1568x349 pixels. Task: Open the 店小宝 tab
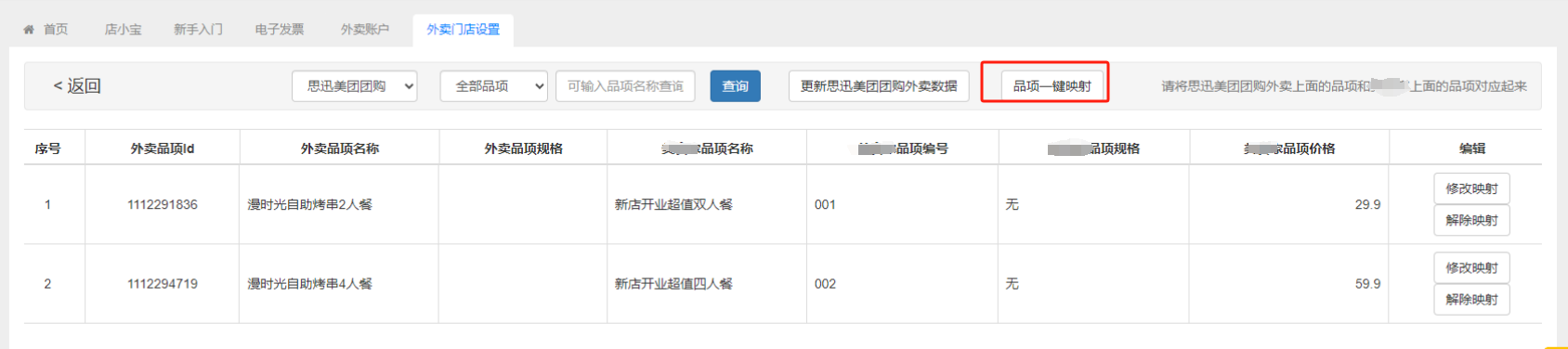coord(123,30)
